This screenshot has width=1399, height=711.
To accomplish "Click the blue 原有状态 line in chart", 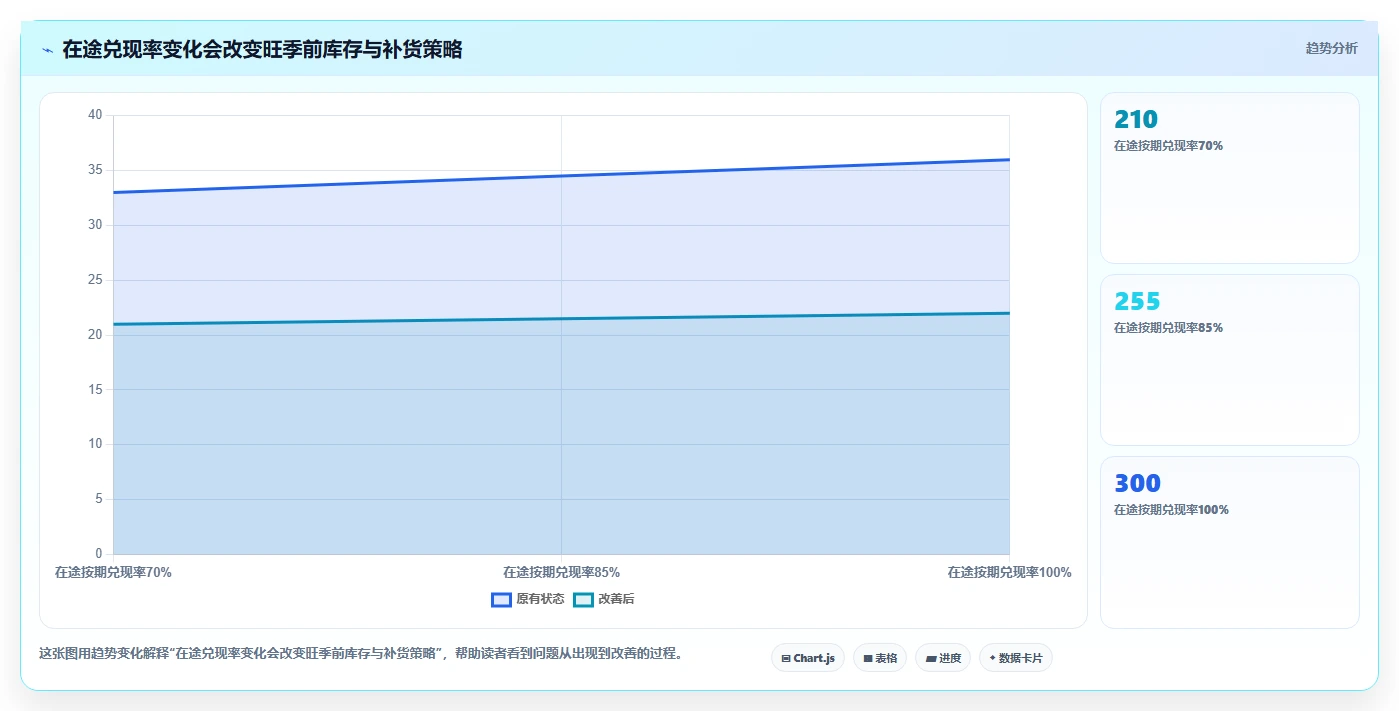I will tap(561, 176).
